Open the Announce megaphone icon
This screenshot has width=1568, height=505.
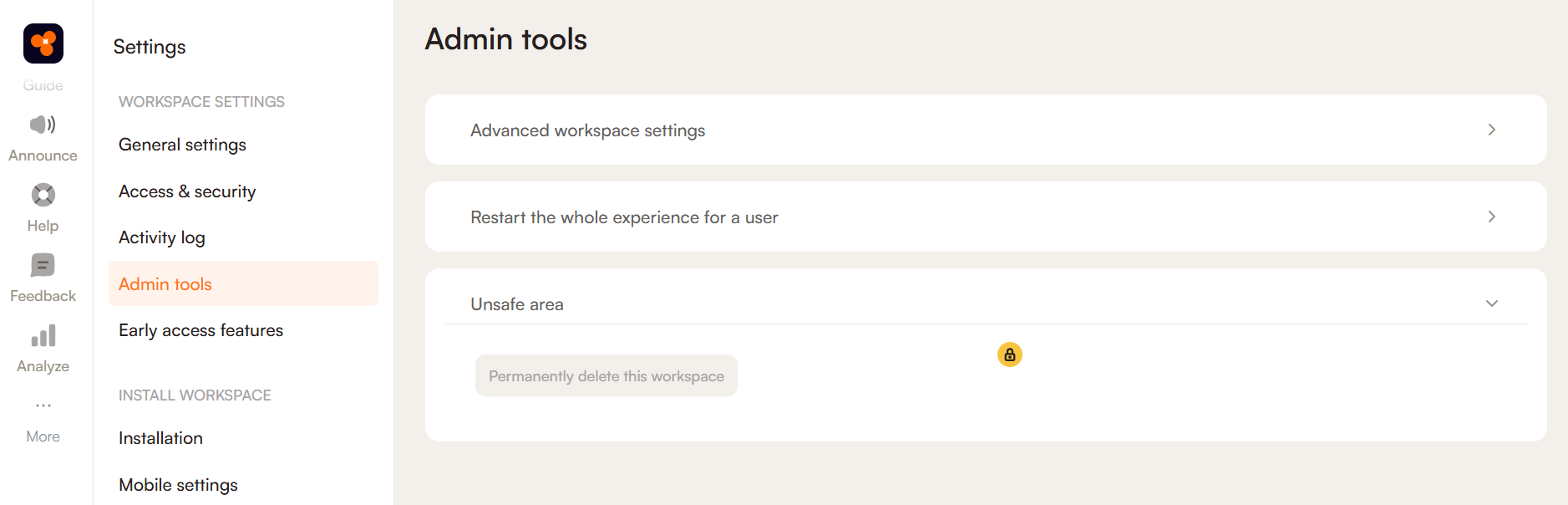pyautogui.click(x=43, y=125)
